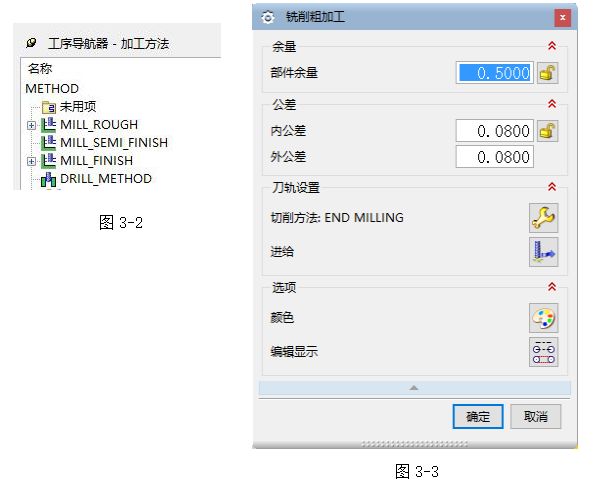The height and width of the screenshot is (480, 611).
Task: Click the 进给 label
Action: pyautogui.click(x=282, y=251)
